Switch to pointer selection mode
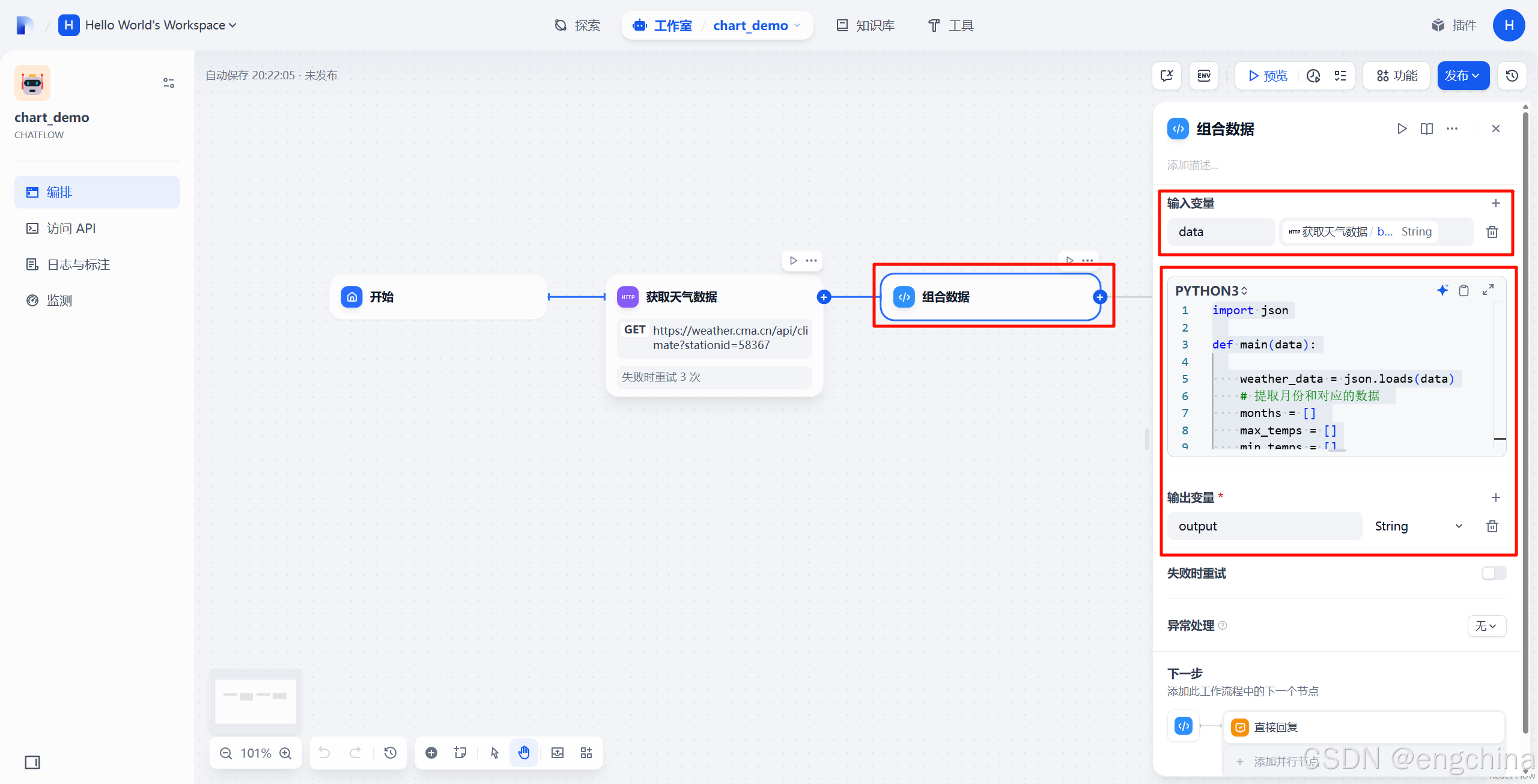The image size is (1538, 784). click(x=494, y=753)
